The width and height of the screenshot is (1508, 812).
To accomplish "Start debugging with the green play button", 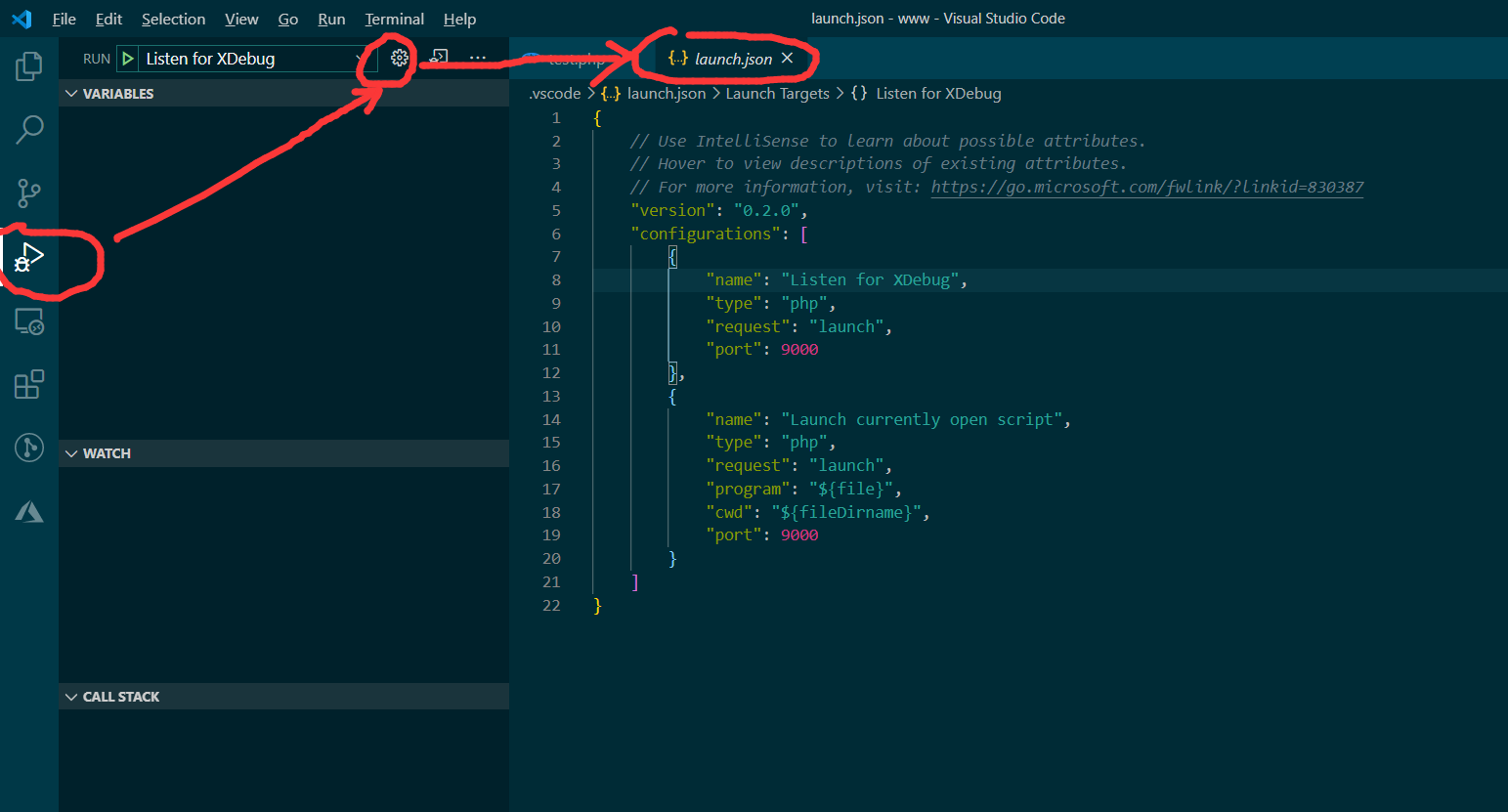I will pos(127,59).
